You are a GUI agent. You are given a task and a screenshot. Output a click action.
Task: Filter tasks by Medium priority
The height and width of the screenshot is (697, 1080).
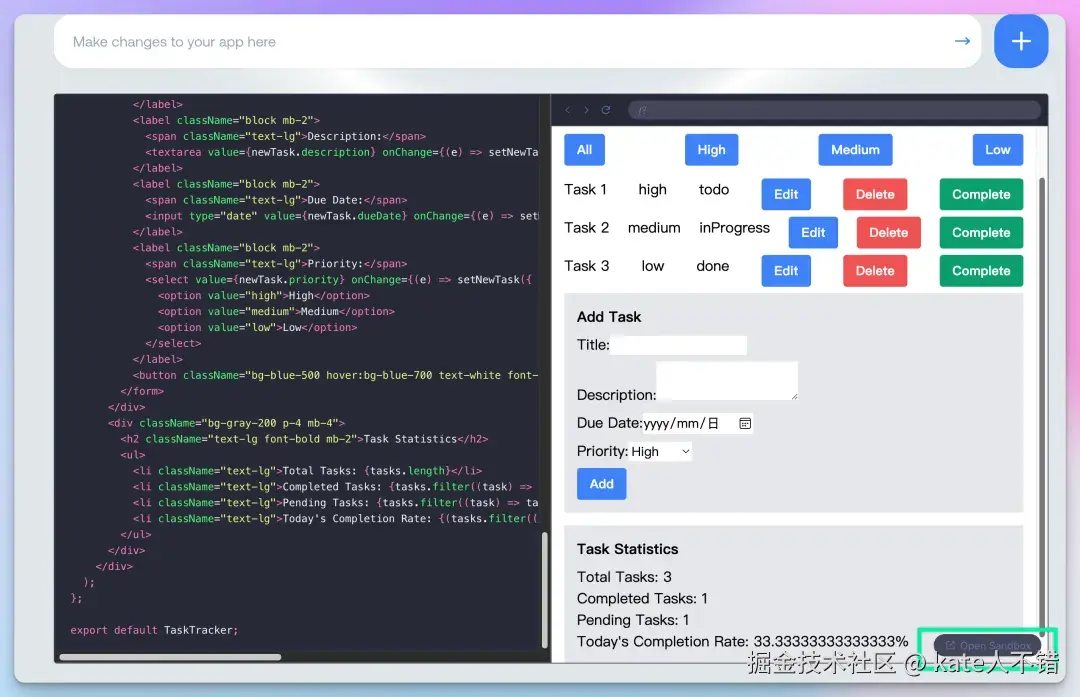(855, 149)
